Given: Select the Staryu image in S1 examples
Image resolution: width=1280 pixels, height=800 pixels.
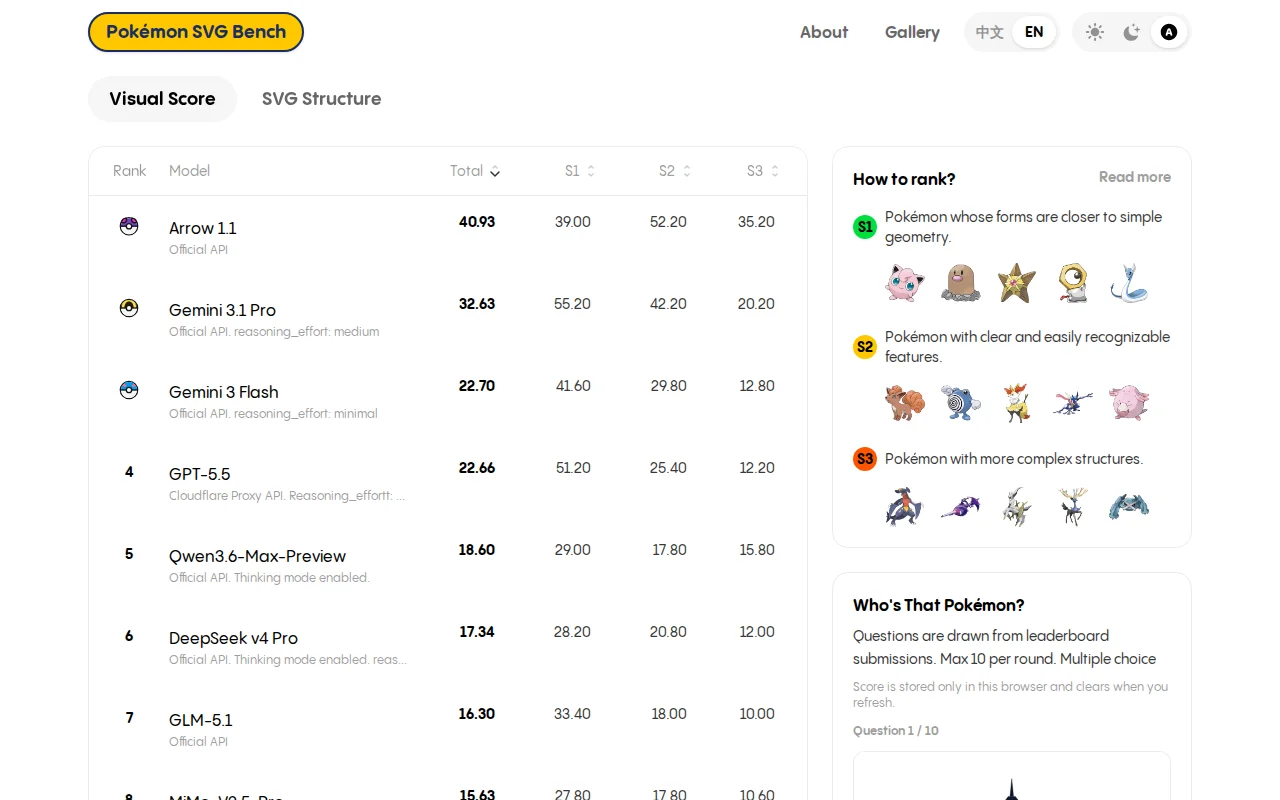Looking at the screenshot, I should click(x=1017, y=283).
